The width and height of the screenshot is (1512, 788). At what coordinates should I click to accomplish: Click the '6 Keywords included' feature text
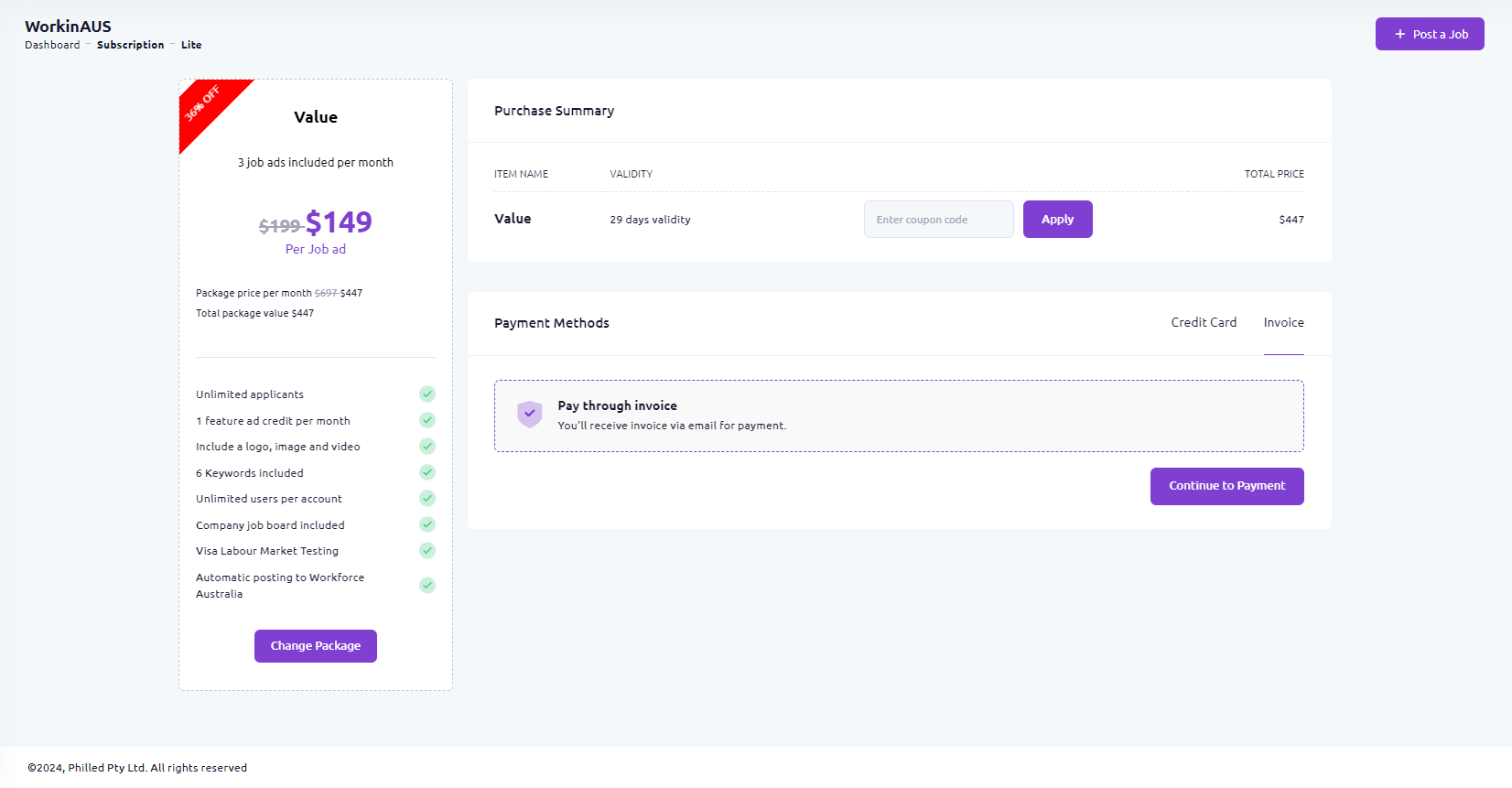coord(250,473)
